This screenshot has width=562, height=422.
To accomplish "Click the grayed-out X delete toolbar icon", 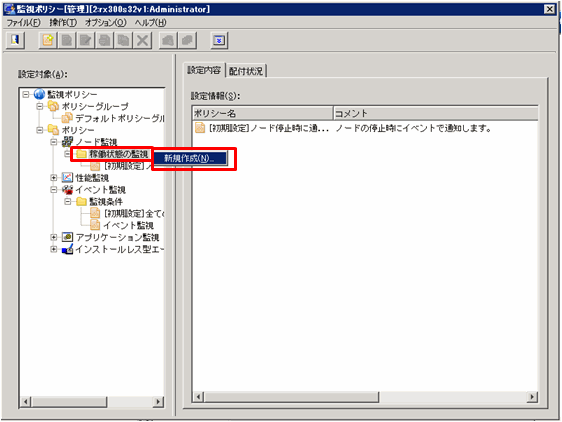I will coord(142,40).
